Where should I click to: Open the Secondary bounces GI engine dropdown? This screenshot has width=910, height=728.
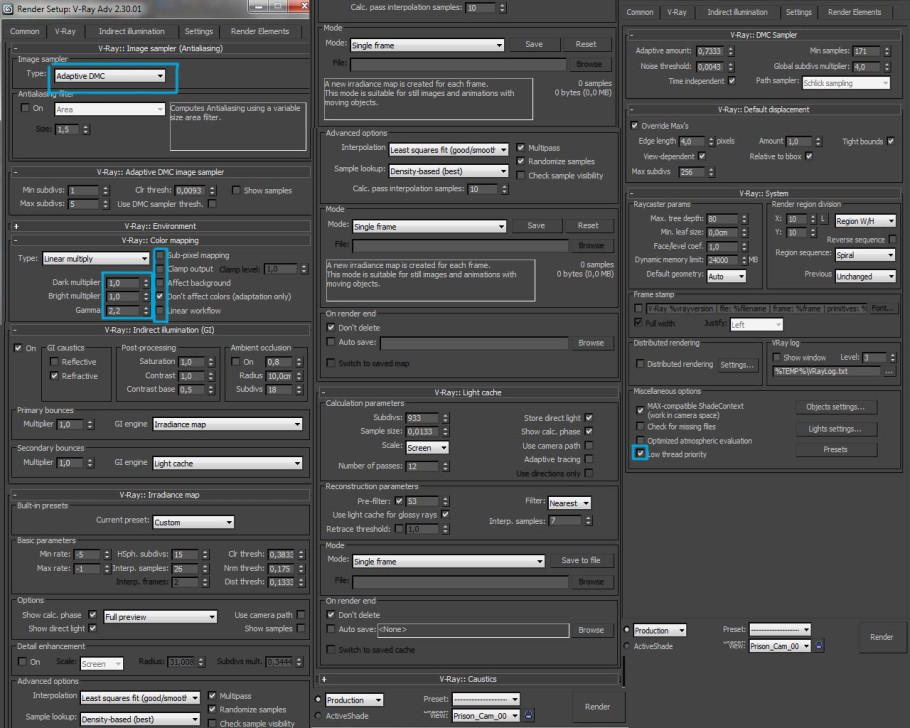click(x=228, y=463)
